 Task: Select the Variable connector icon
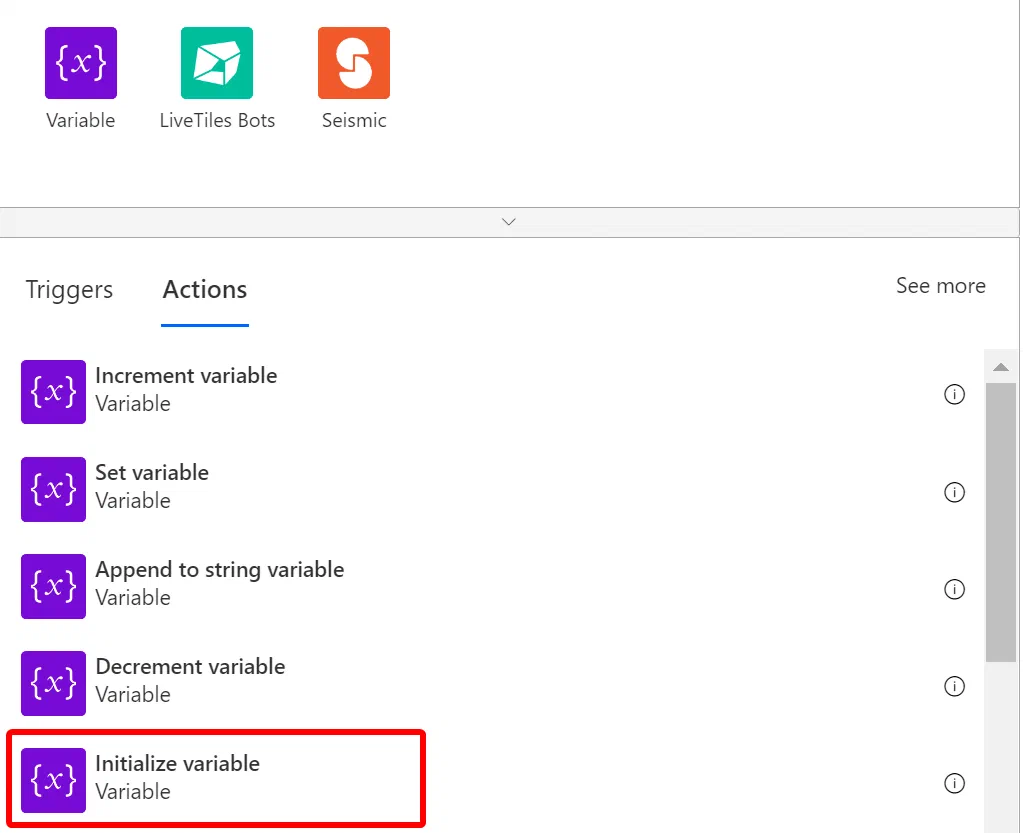(81, 63)
